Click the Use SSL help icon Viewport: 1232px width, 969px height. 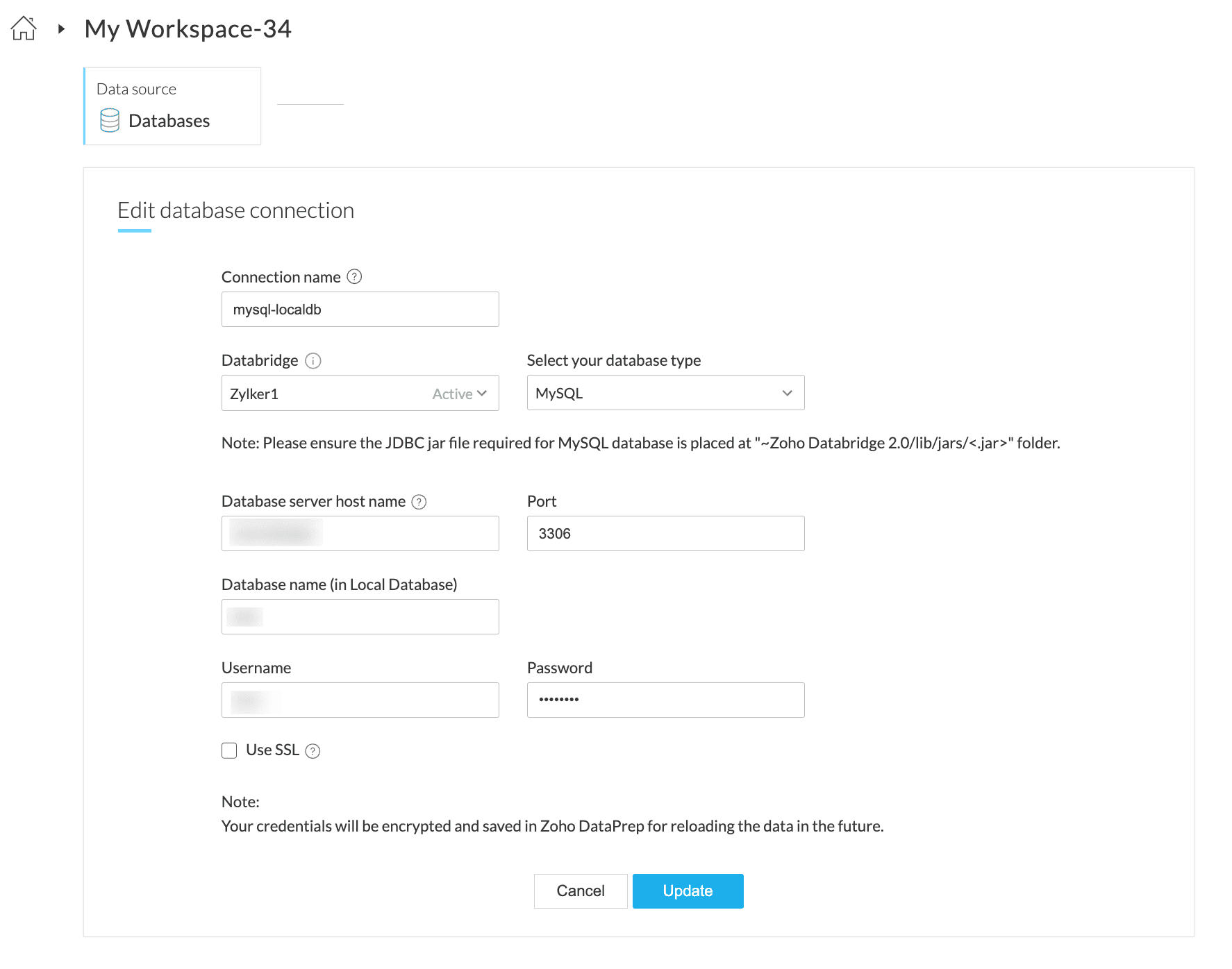[313, 751]
